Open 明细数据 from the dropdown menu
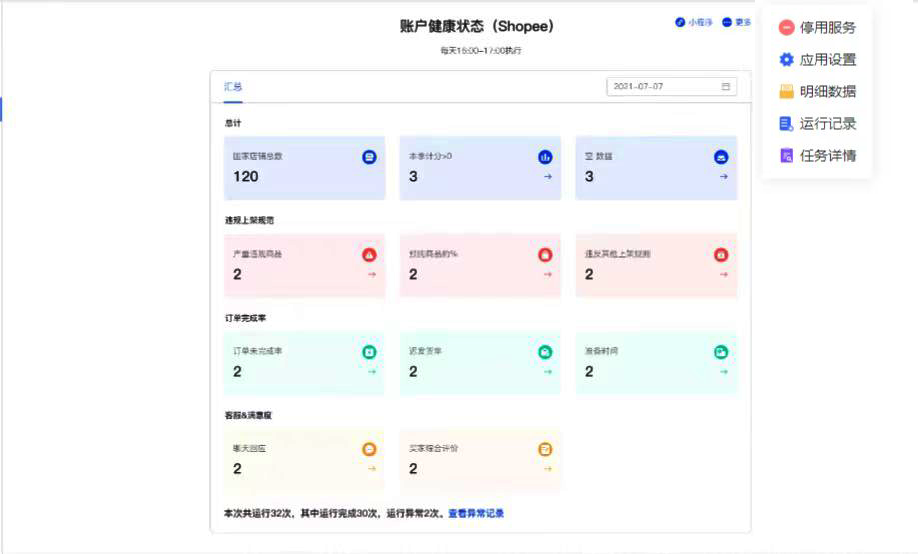The width and height of the screenshot is (918, 554). 817,91
